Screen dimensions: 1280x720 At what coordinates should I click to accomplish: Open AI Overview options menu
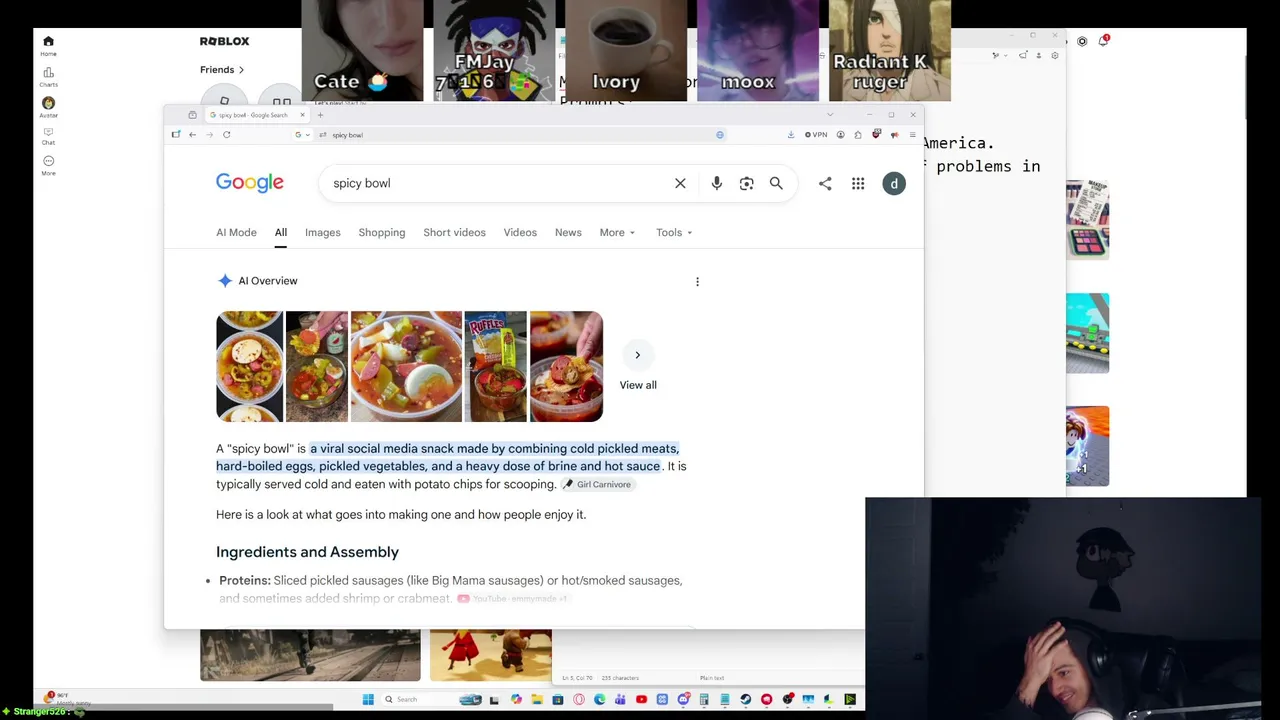point(697,281)
